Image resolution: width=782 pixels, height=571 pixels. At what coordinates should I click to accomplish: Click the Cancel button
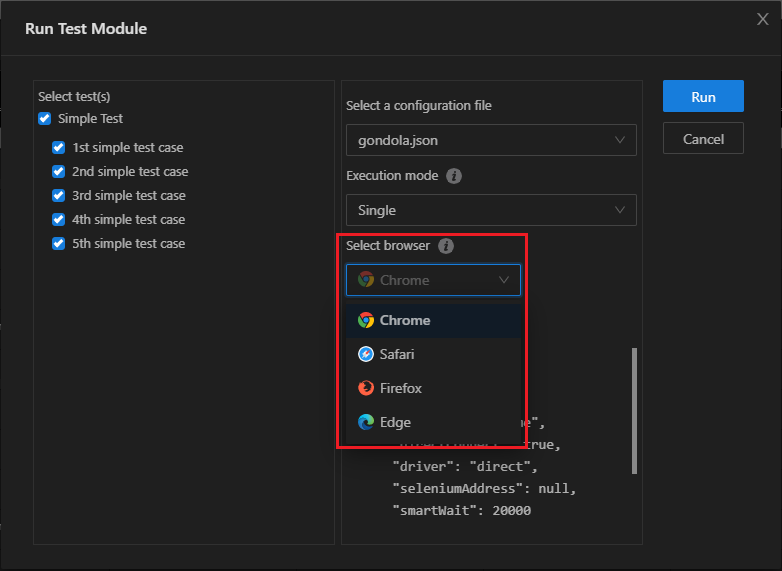(703, 139)
